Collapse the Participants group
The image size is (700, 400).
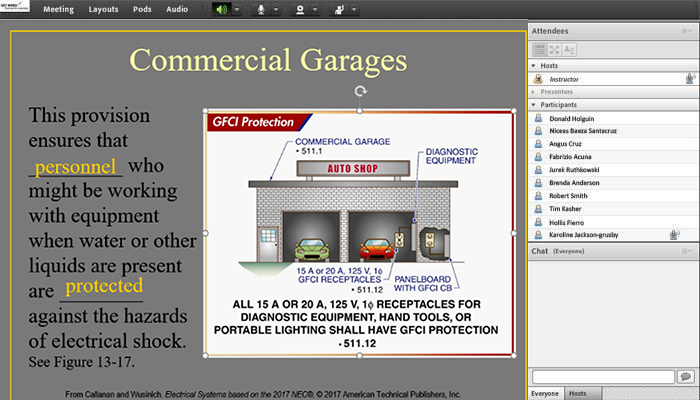[x=534, y=103]
